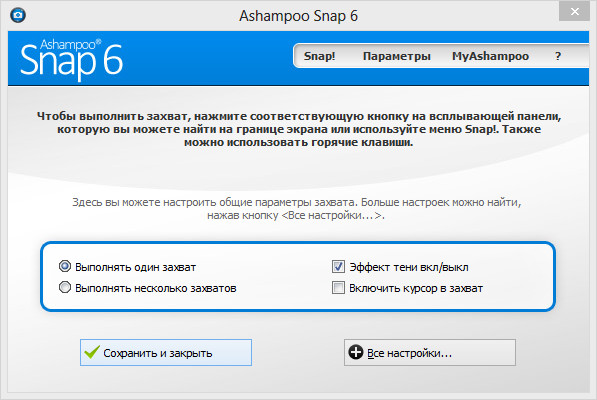
Task: Click the Ashampoo Snap 6 logo
Action: (x=72, y=59)
